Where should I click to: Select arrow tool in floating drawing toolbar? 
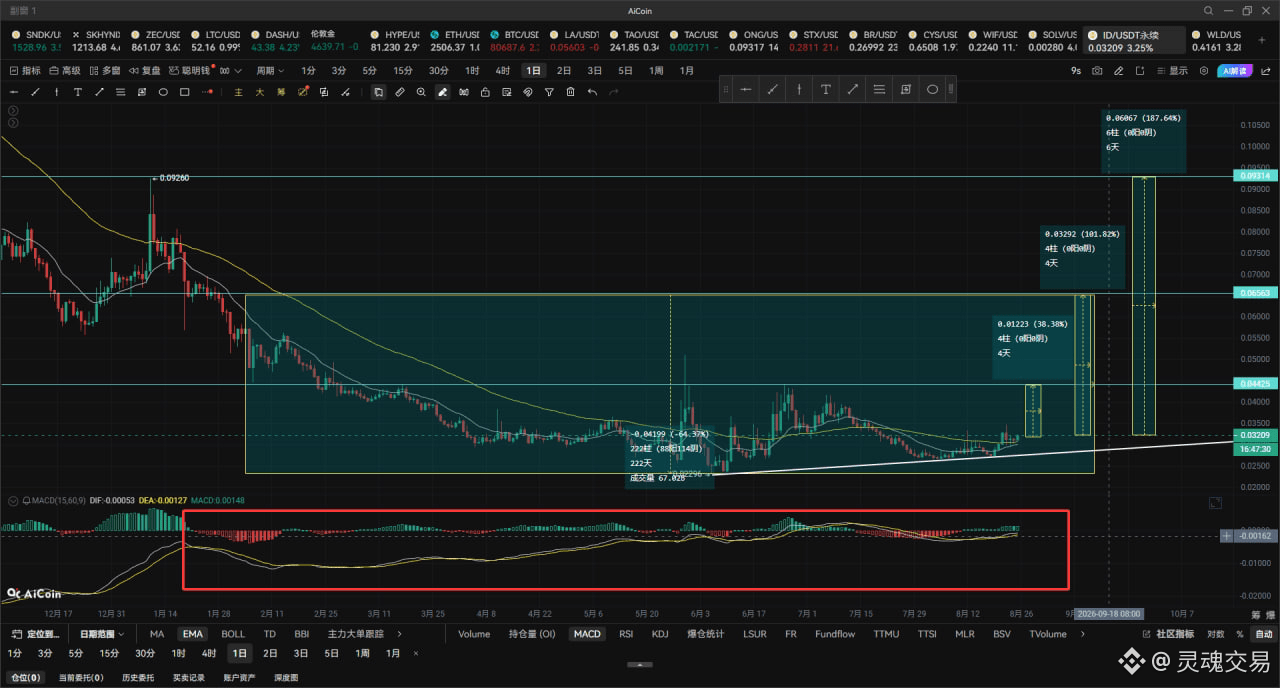pos(852,89)
